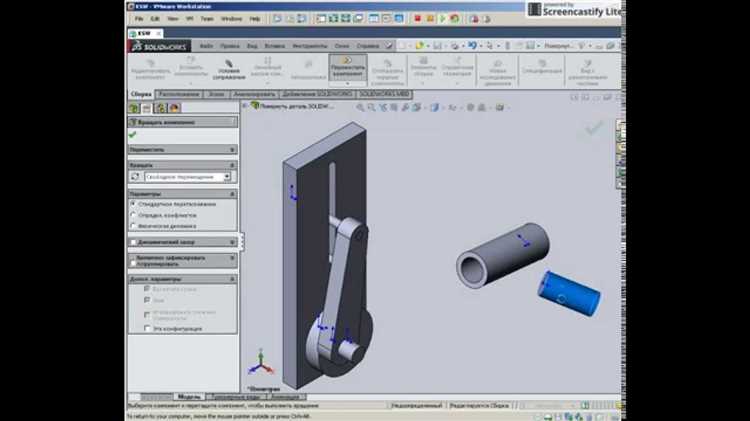
Task: Expand the Динамический зазор section
Action: 232,242
